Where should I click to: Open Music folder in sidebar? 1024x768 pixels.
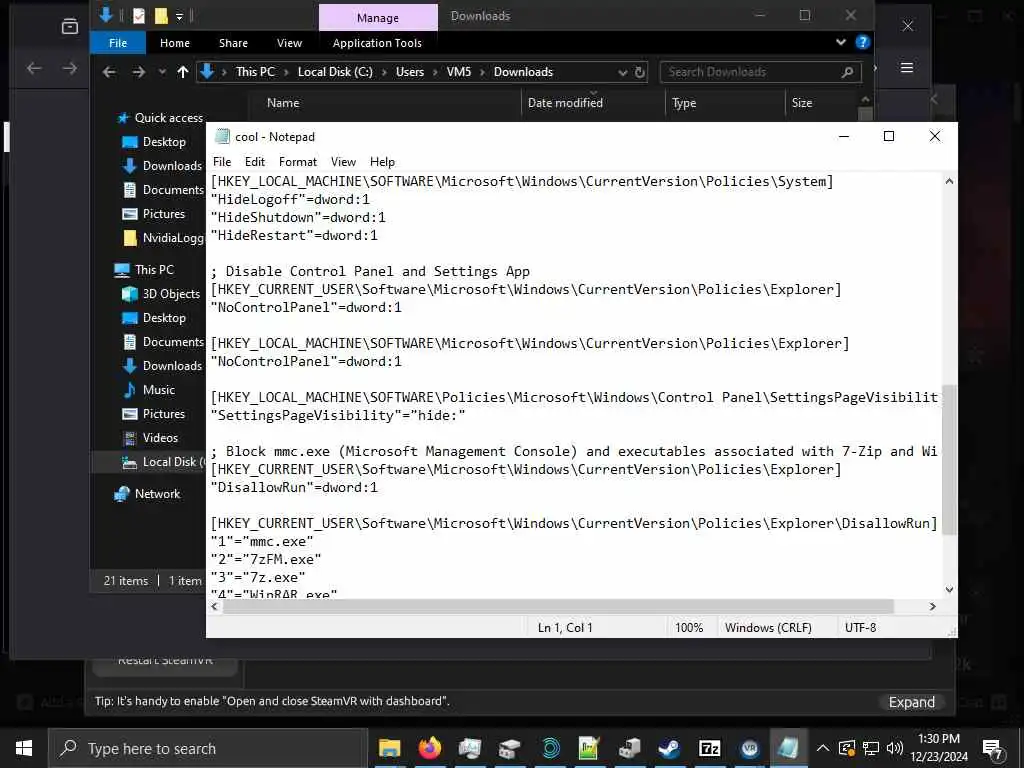click(159, 390)
